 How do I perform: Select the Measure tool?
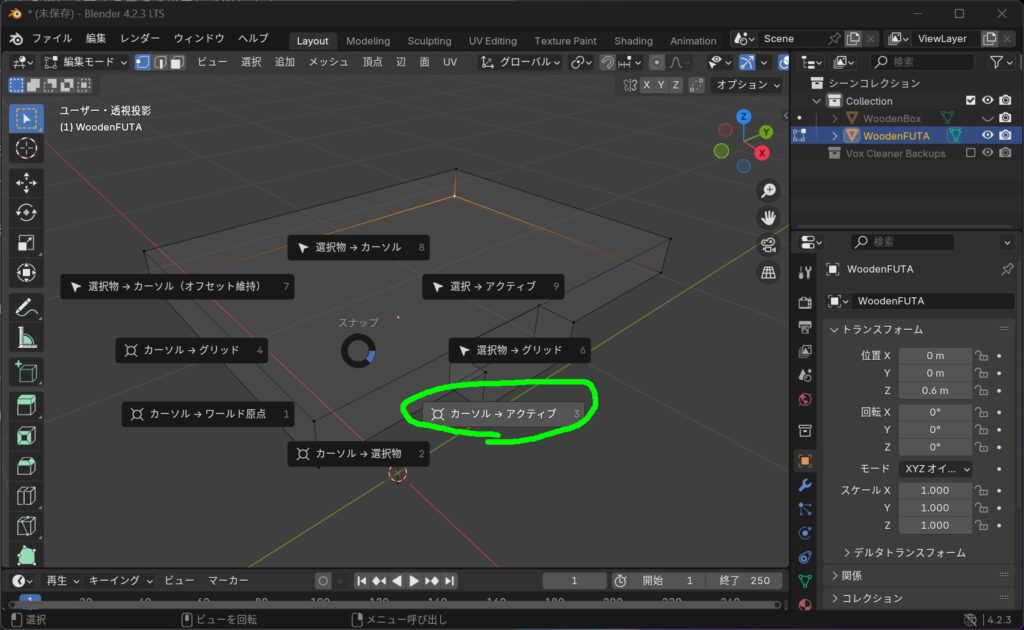[x=26, y=338]
